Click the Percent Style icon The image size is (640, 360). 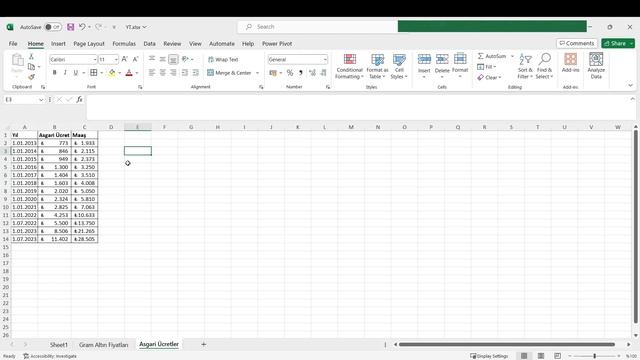290,73
